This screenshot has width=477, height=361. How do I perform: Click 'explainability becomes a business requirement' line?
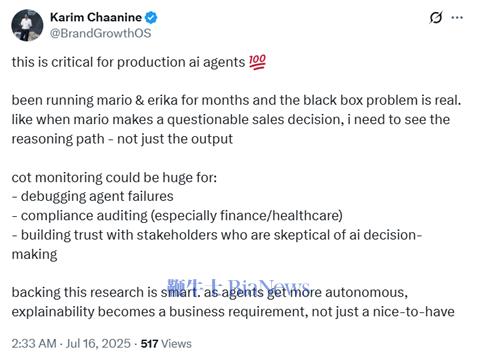(x=233, y=312)
